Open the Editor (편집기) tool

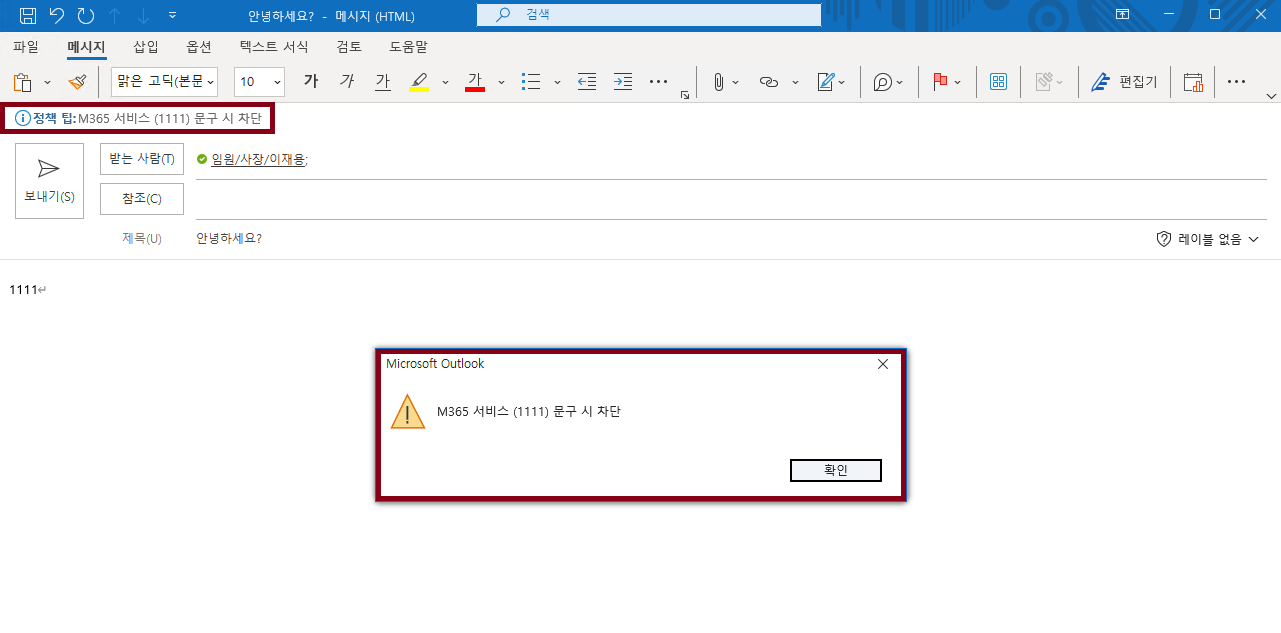[1124, 82]
